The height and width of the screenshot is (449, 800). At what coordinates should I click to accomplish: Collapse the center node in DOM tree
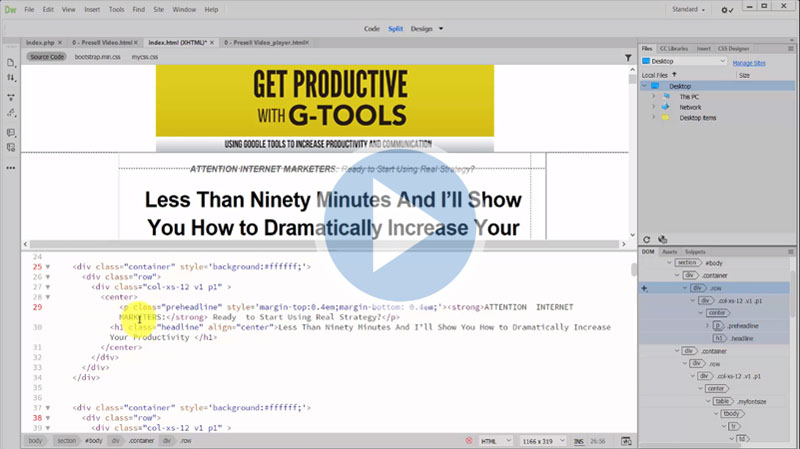pos(700,312)
